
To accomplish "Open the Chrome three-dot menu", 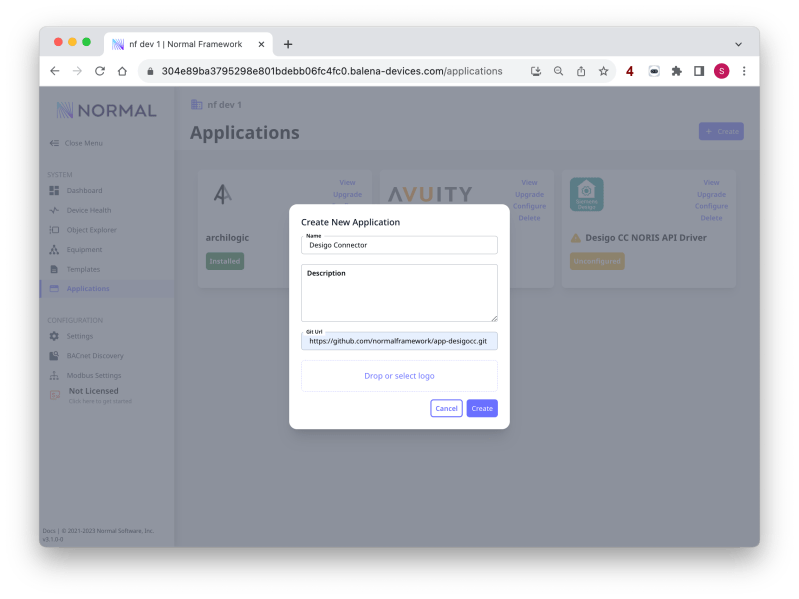I will pyautogui.click(x=744, y=71).
